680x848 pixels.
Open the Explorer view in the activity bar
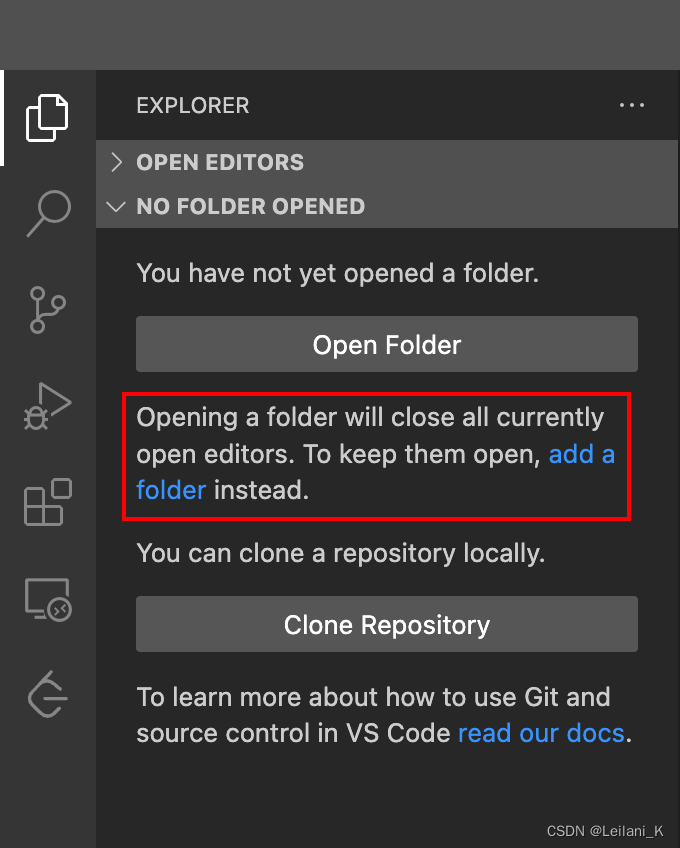(x=48, y=118)
